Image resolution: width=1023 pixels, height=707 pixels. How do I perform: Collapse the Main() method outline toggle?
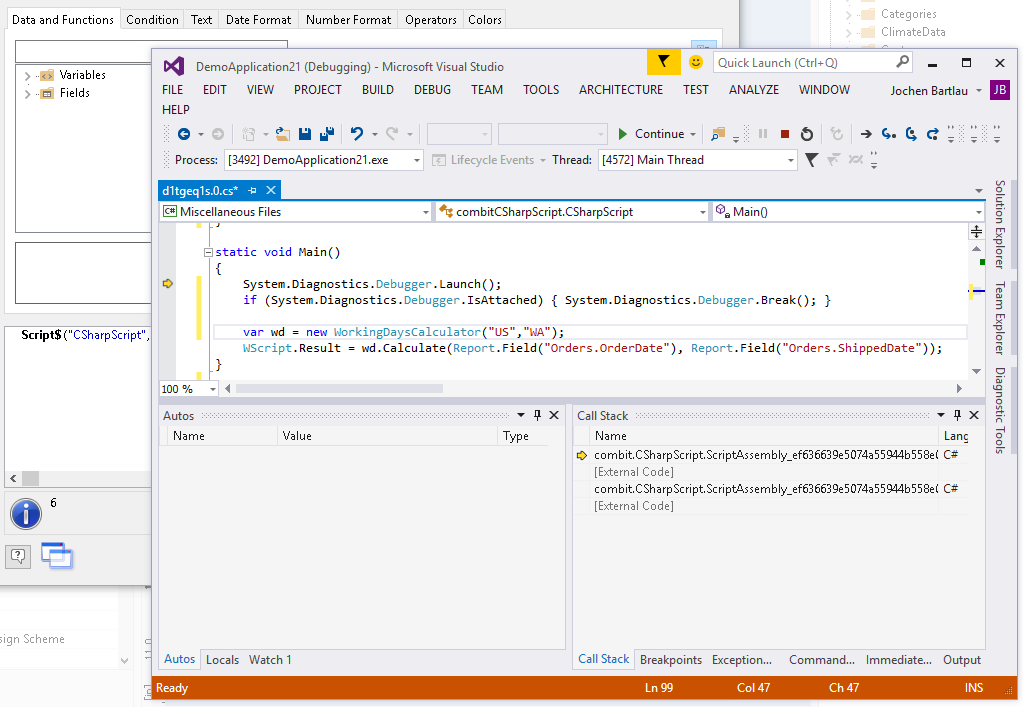[x=208, y=252]
